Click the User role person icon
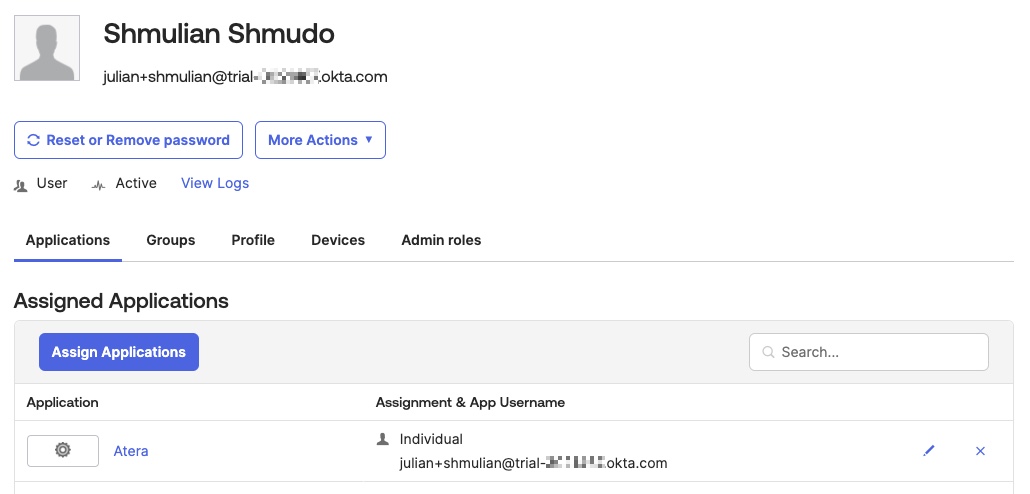This screenshot has width=1030, height=494. pyautogui.click(x=21, y=186)
